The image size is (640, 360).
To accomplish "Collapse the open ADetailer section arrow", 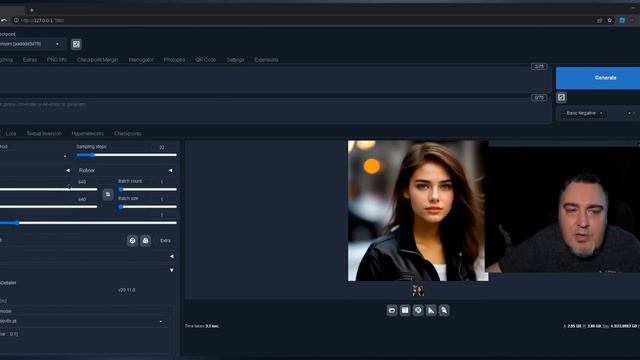I will pos(172,270).
